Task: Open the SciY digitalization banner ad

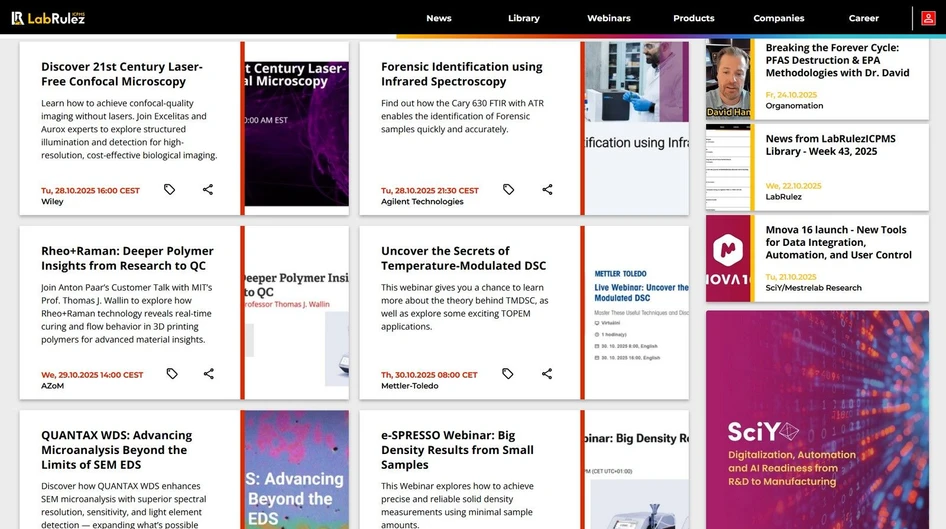Action: coord(817,420)
